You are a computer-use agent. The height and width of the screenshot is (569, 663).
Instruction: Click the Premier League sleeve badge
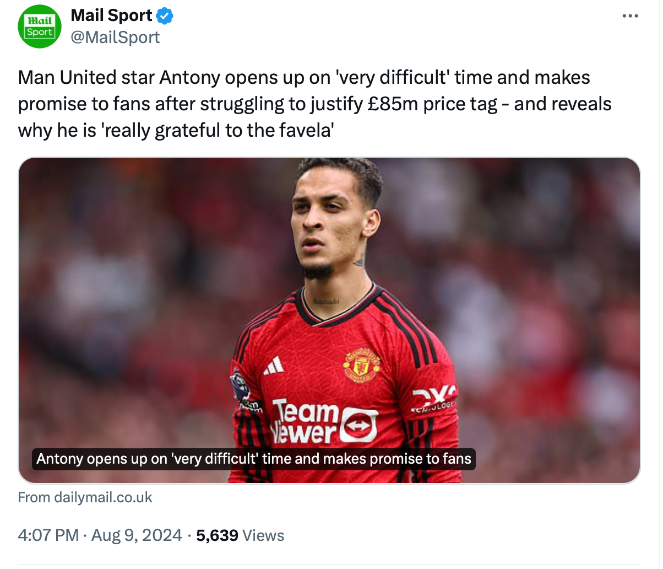point(240,386)
